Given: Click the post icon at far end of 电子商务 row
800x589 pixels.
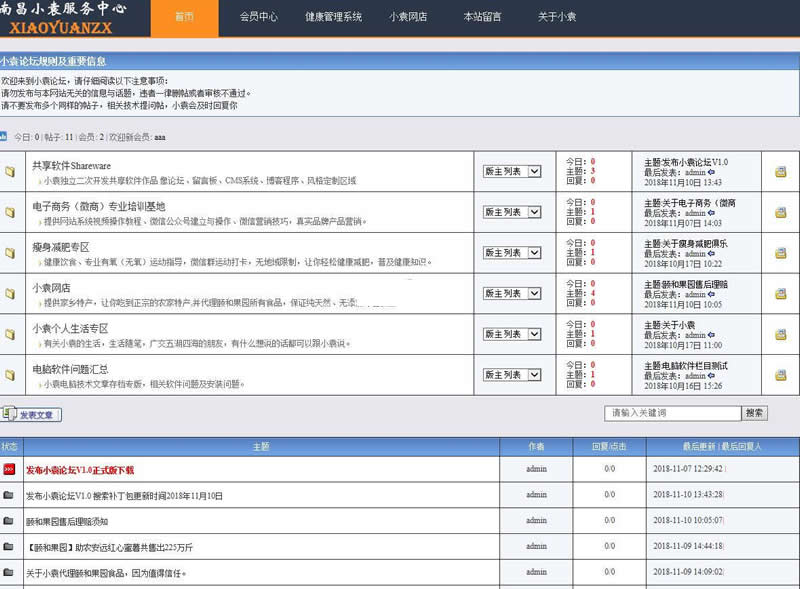Looking at the screenshot, I should [x=781, y=213].
